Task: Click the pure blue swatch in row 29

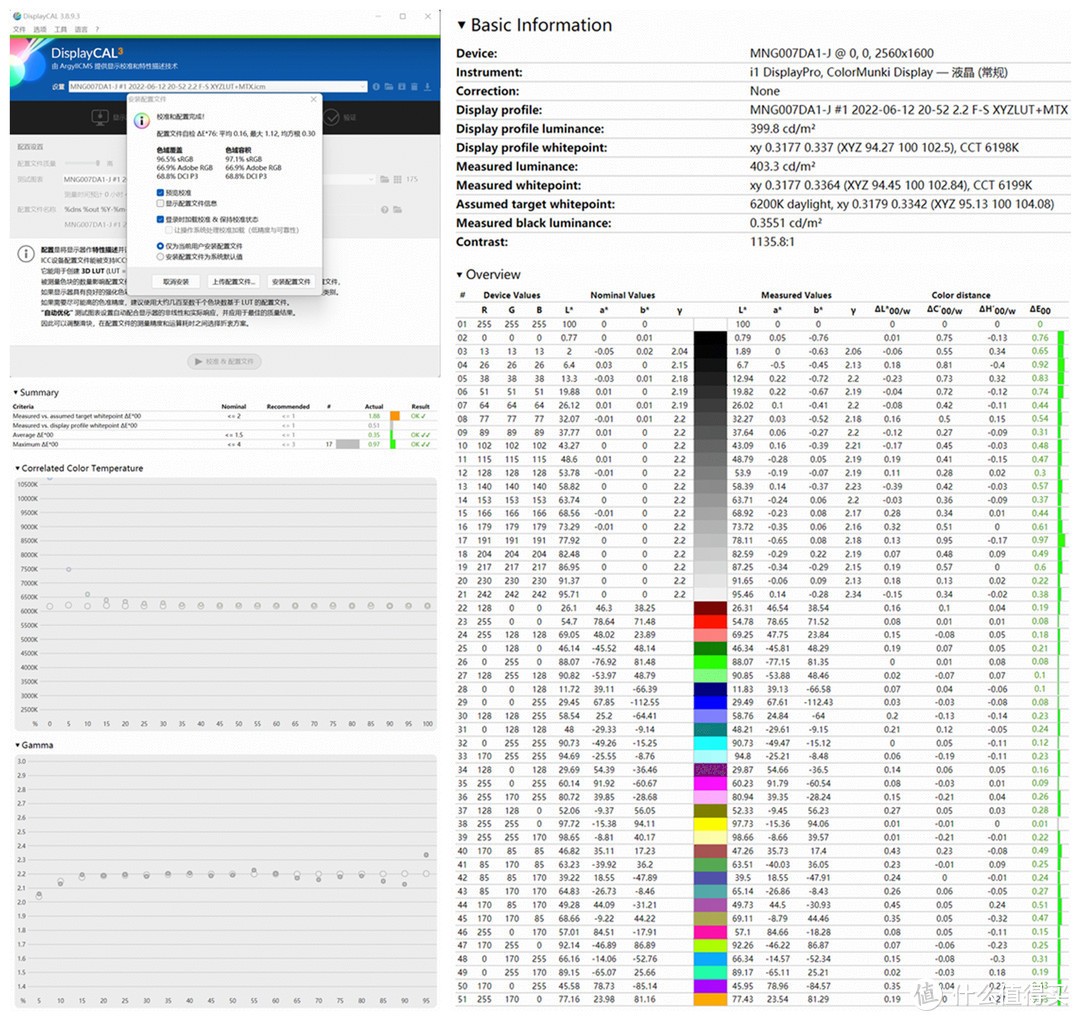Action: coord(710,703)
